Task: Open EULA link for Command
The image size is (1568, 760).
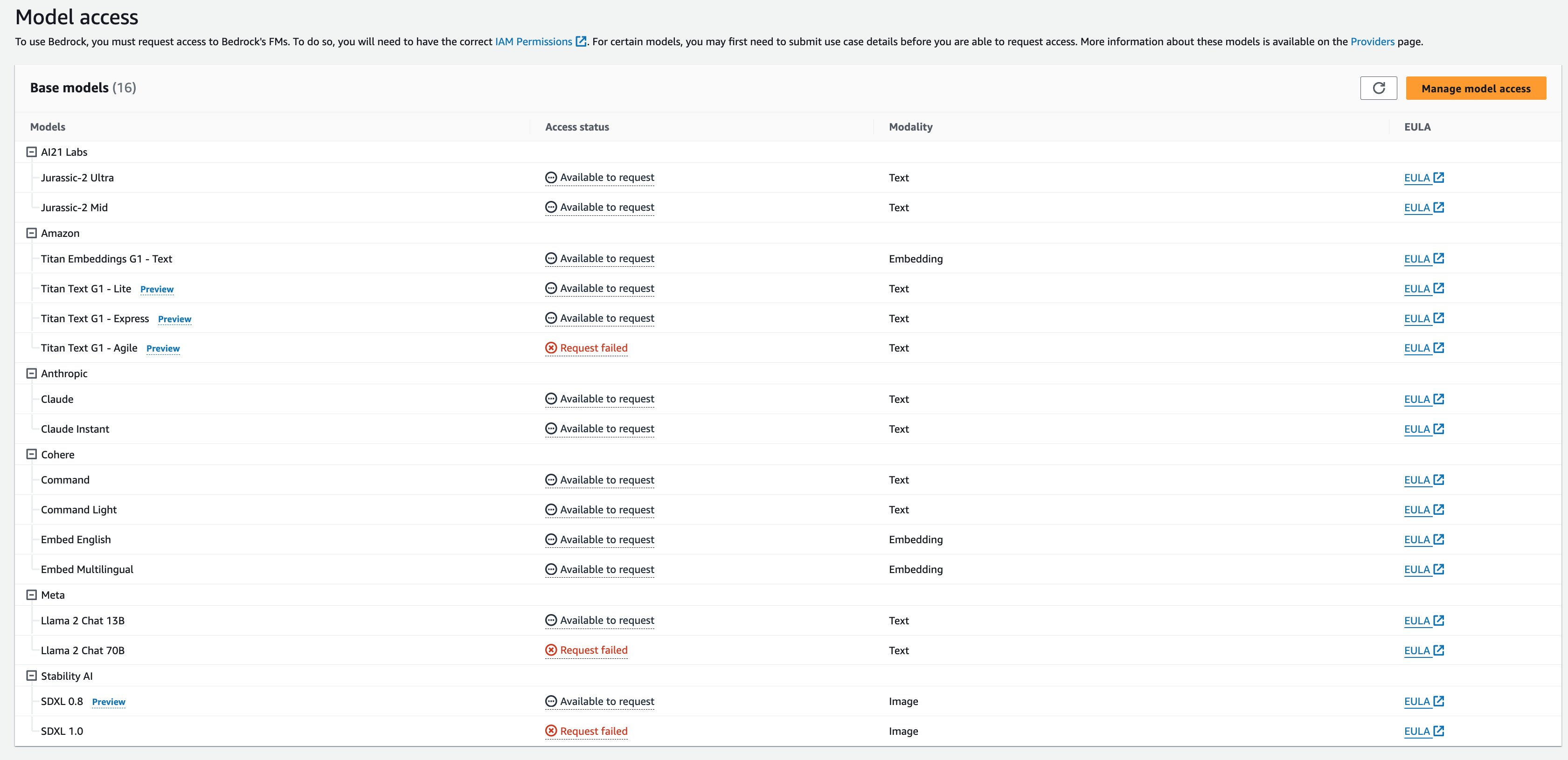Action: click(1424, 480)
